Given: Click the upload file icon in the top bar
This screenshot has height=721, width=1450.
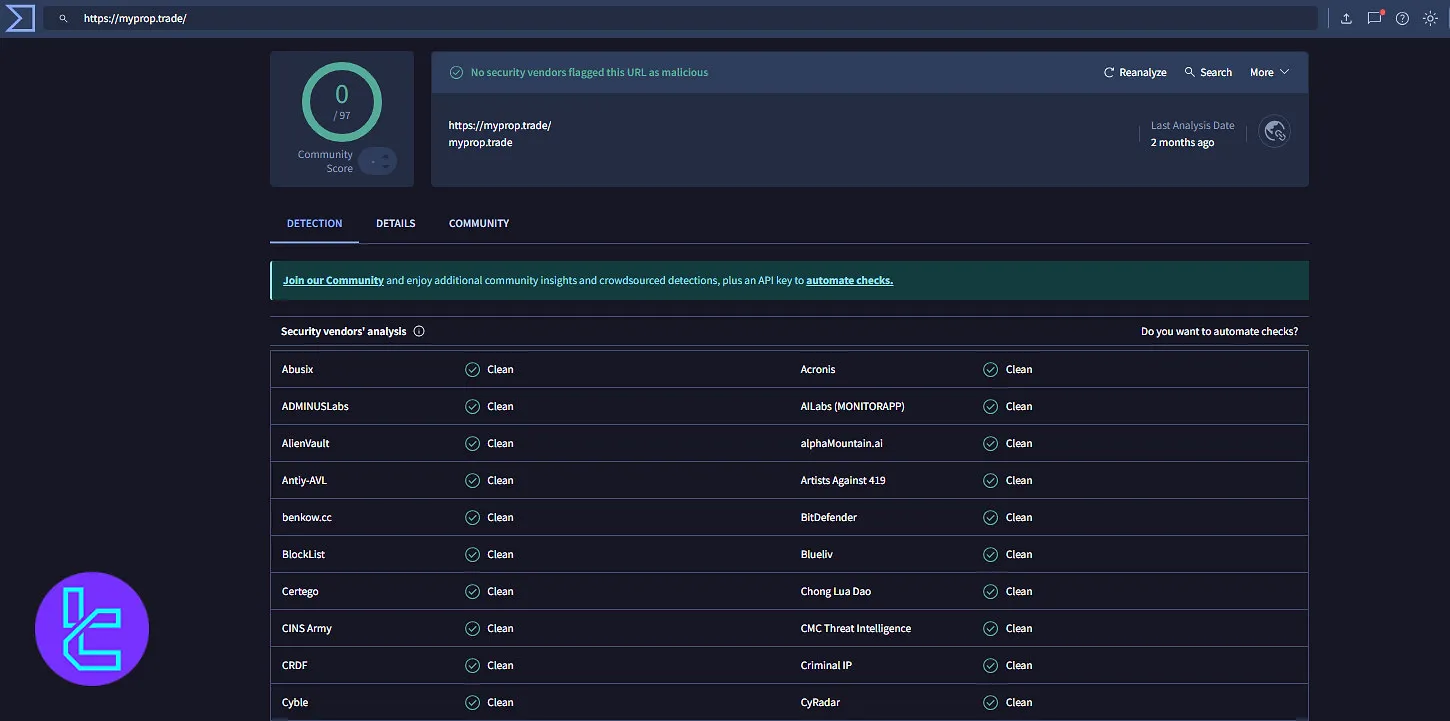Looking at the screenshot, I should click(1345, 17).
